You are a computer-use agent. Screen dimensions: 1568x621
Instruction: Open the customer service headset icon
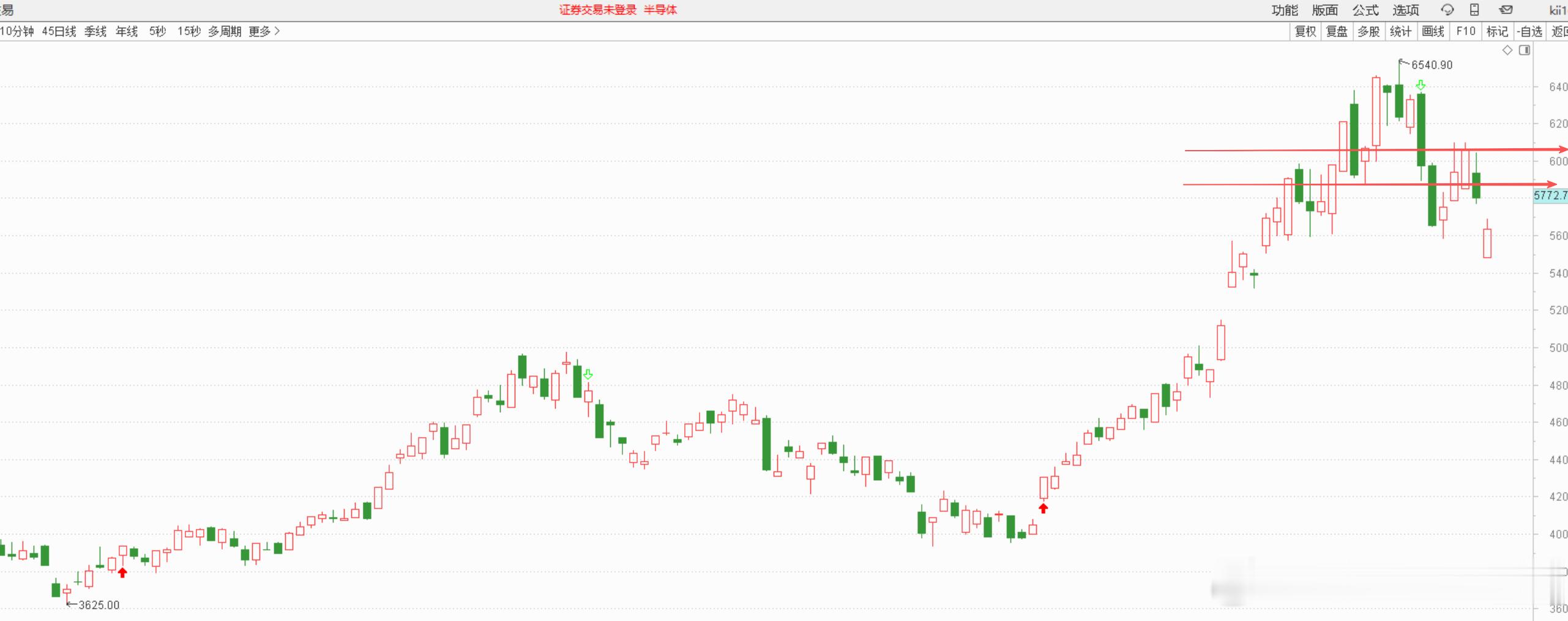1447,10
